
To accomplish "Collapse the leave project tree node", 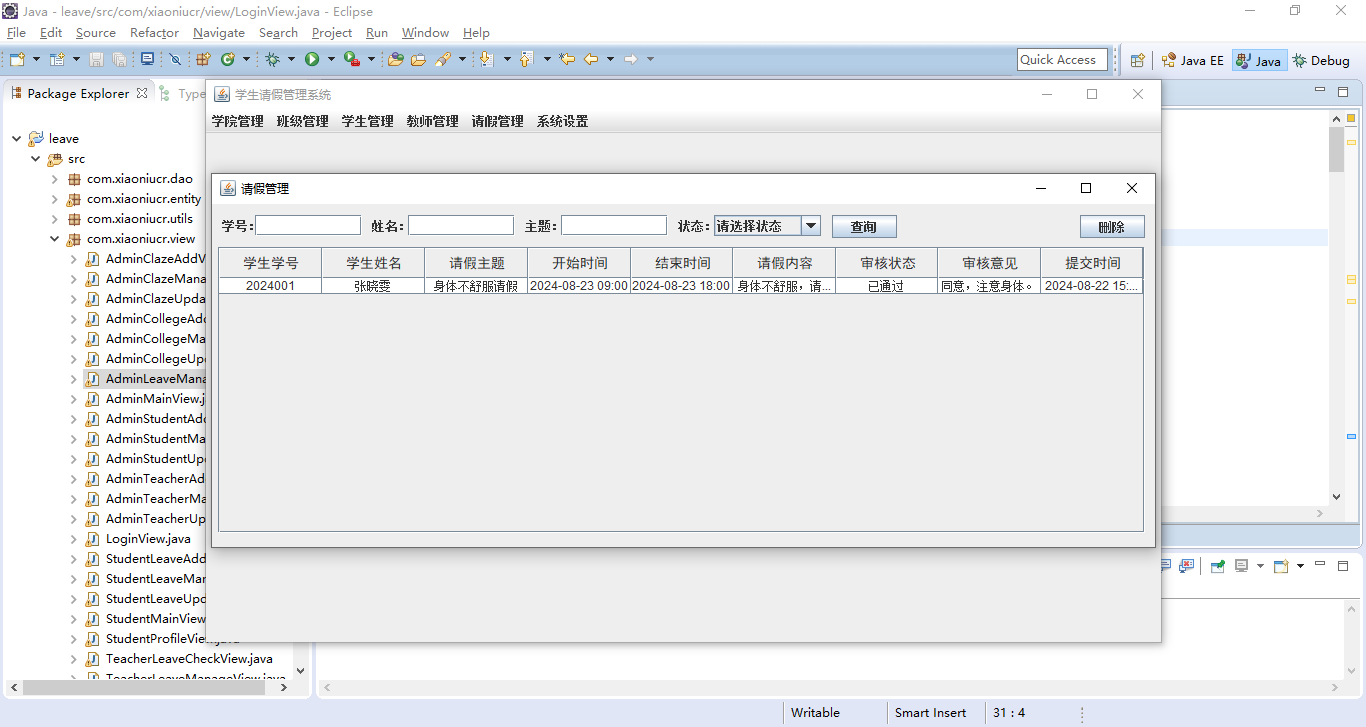I will (17, 139).
